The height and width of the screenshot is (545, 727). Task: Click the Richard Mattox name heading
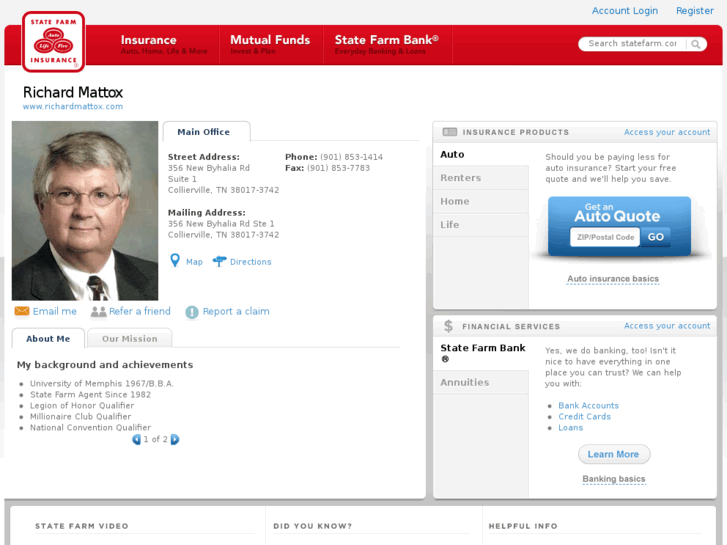[x=73, y=92]
